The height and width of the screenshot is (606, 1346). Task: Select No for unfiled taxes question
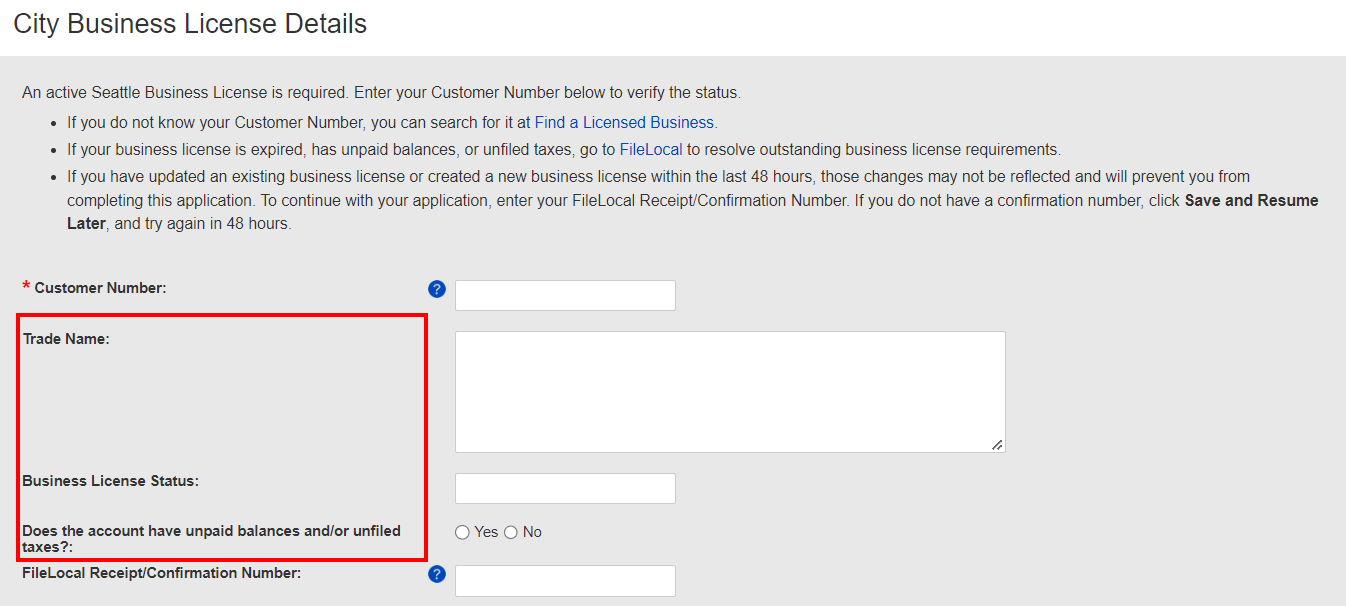[510, 532]
